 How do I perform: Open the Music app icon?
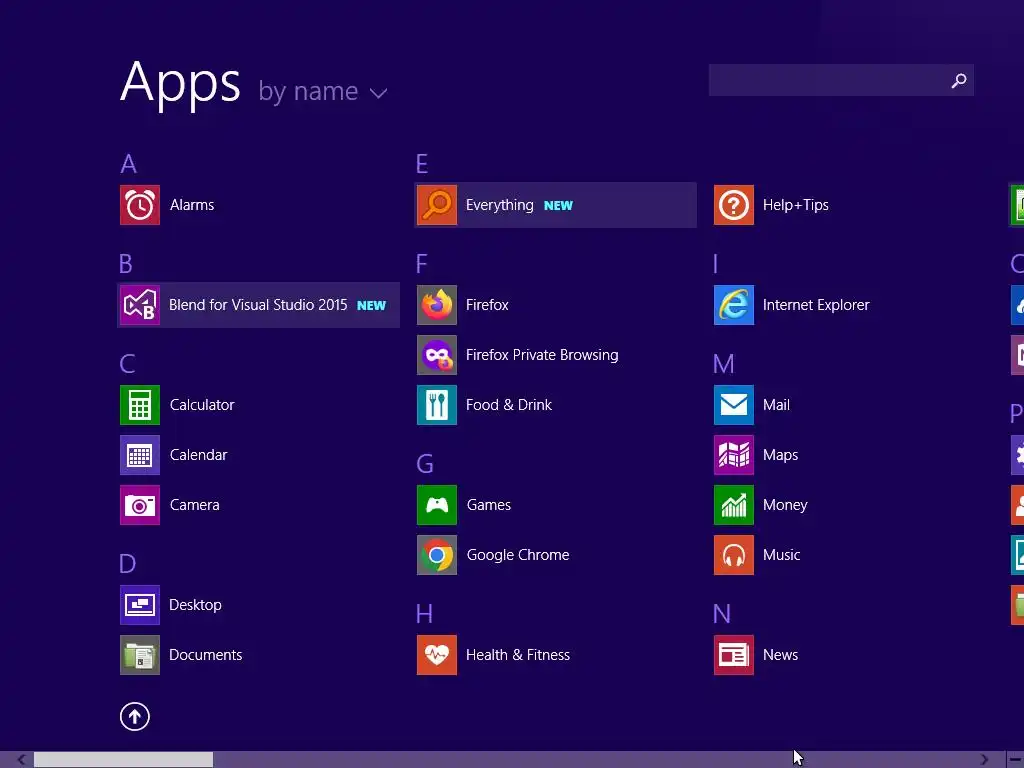point(734,555)
